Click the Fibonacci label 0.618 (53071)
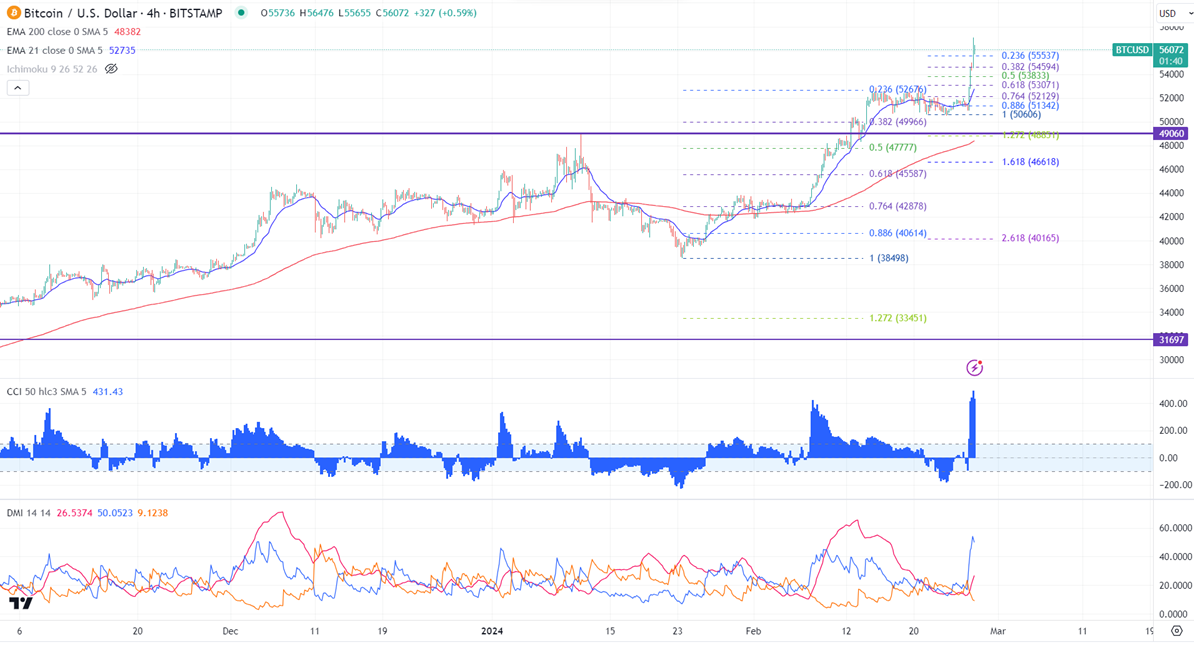Image resolution: width=1194 pixels, height=646 pixels. [1030, 85]
